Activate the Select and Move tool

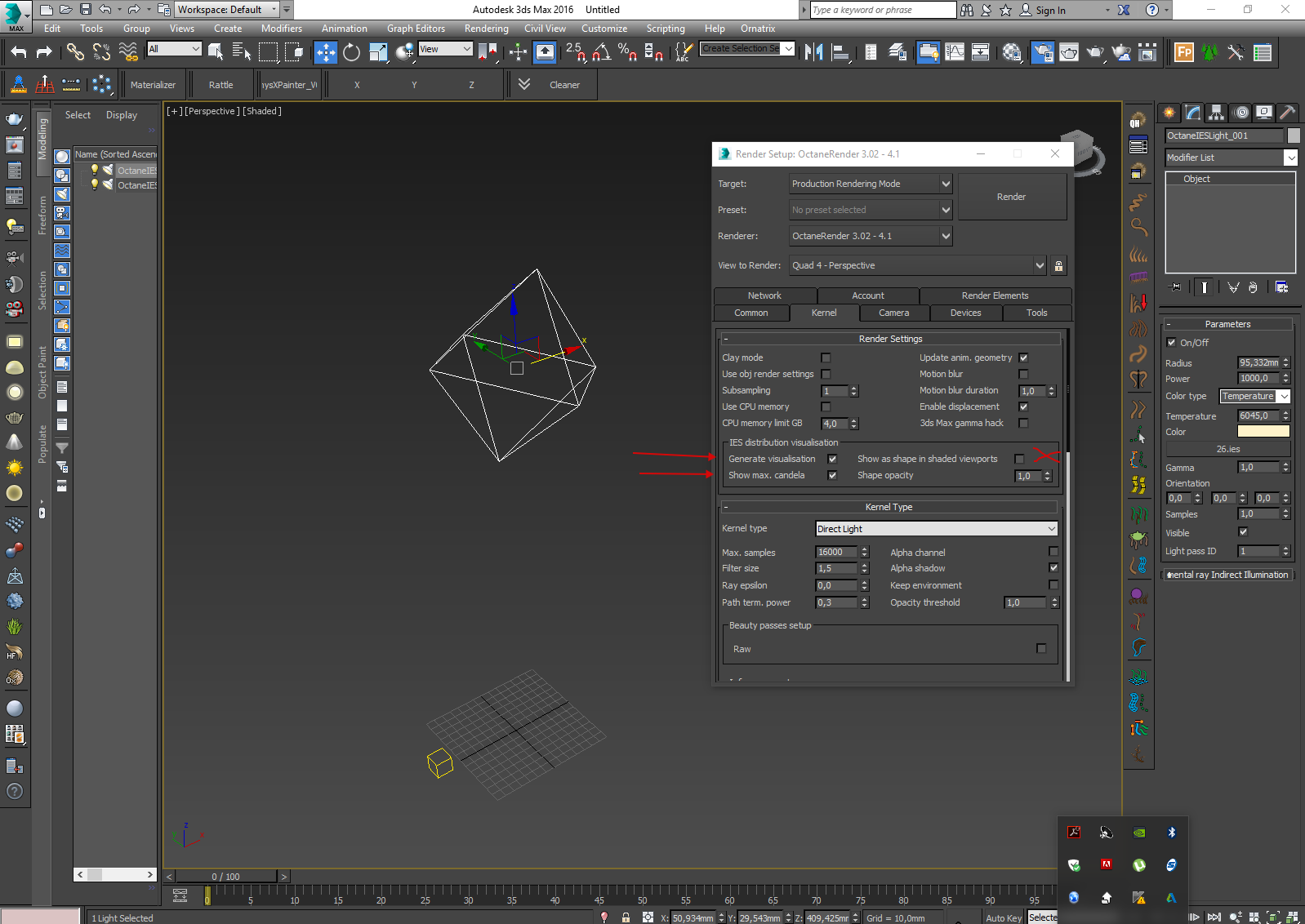click(325, 52)
